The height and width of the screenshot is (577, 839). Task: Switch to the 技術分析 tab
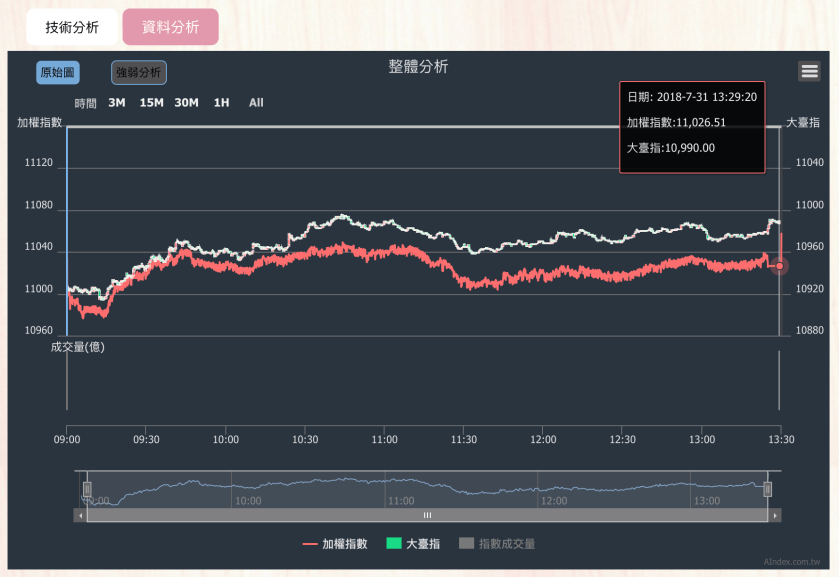click(x=70, y=27)
